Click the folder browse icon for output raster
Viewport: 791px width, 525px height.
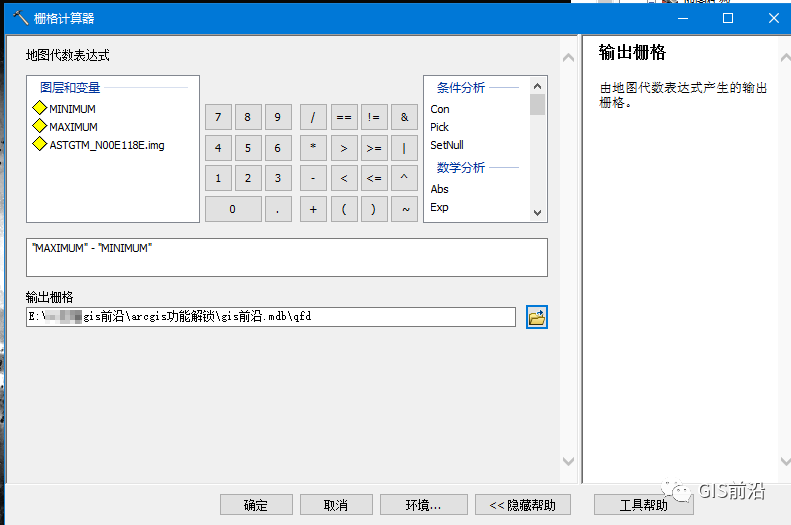click(537, 317)
